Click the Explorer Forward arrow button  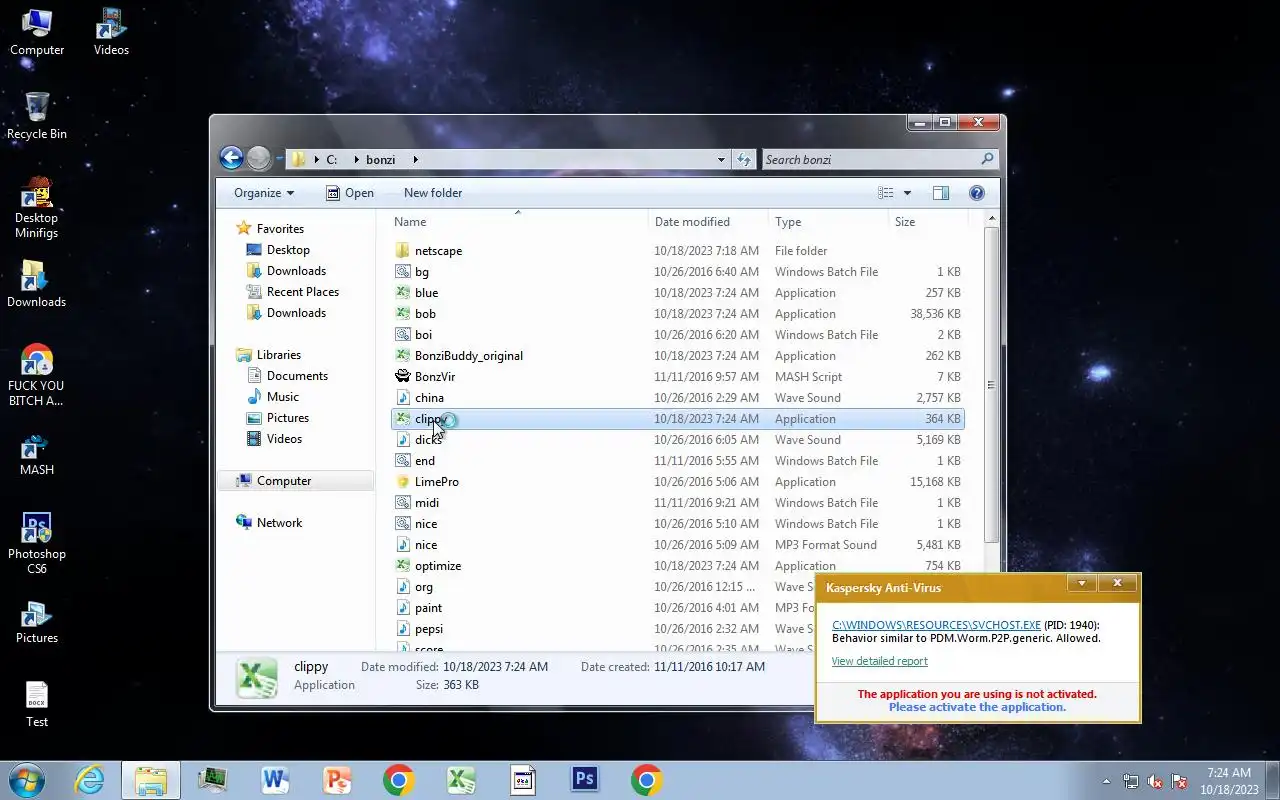click(x=259, y=158)
